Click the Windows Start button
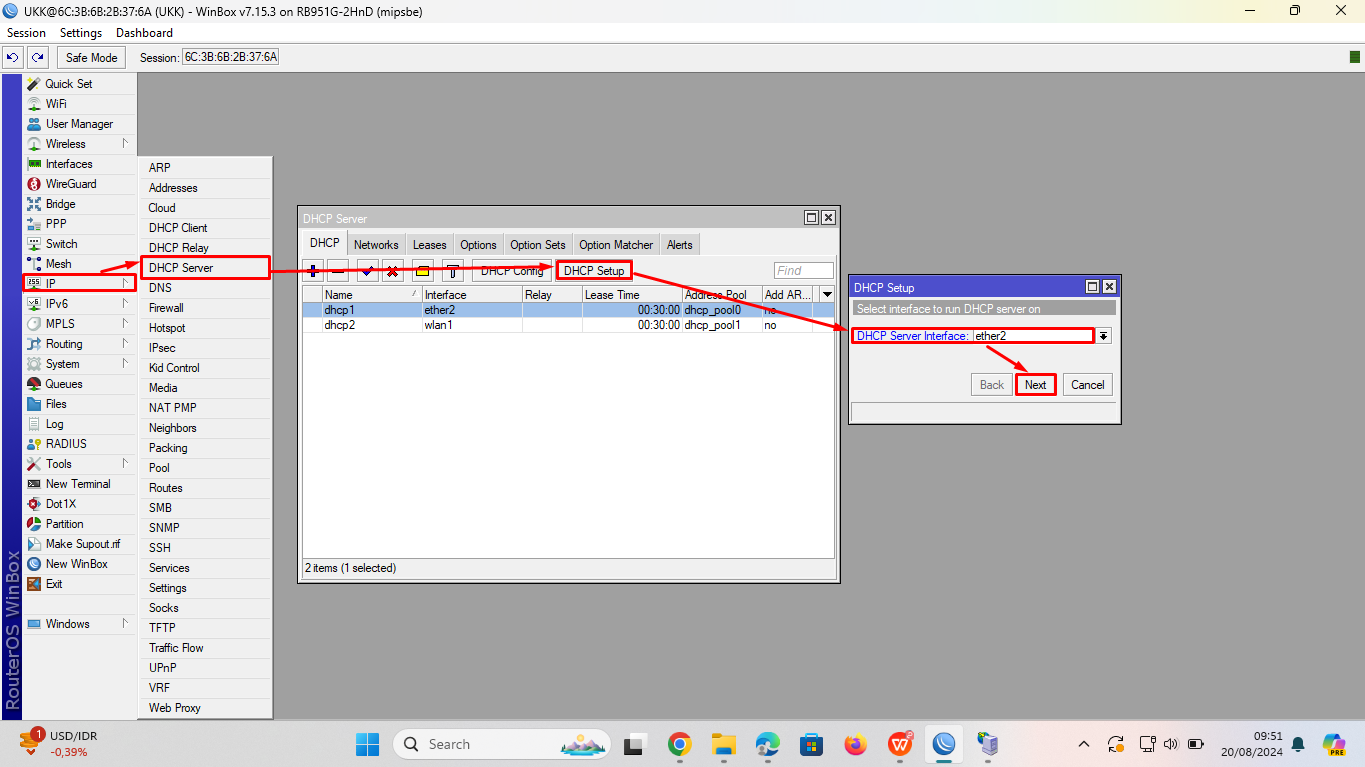Screen dimensions: 1365x767 [x=367, y=744]
